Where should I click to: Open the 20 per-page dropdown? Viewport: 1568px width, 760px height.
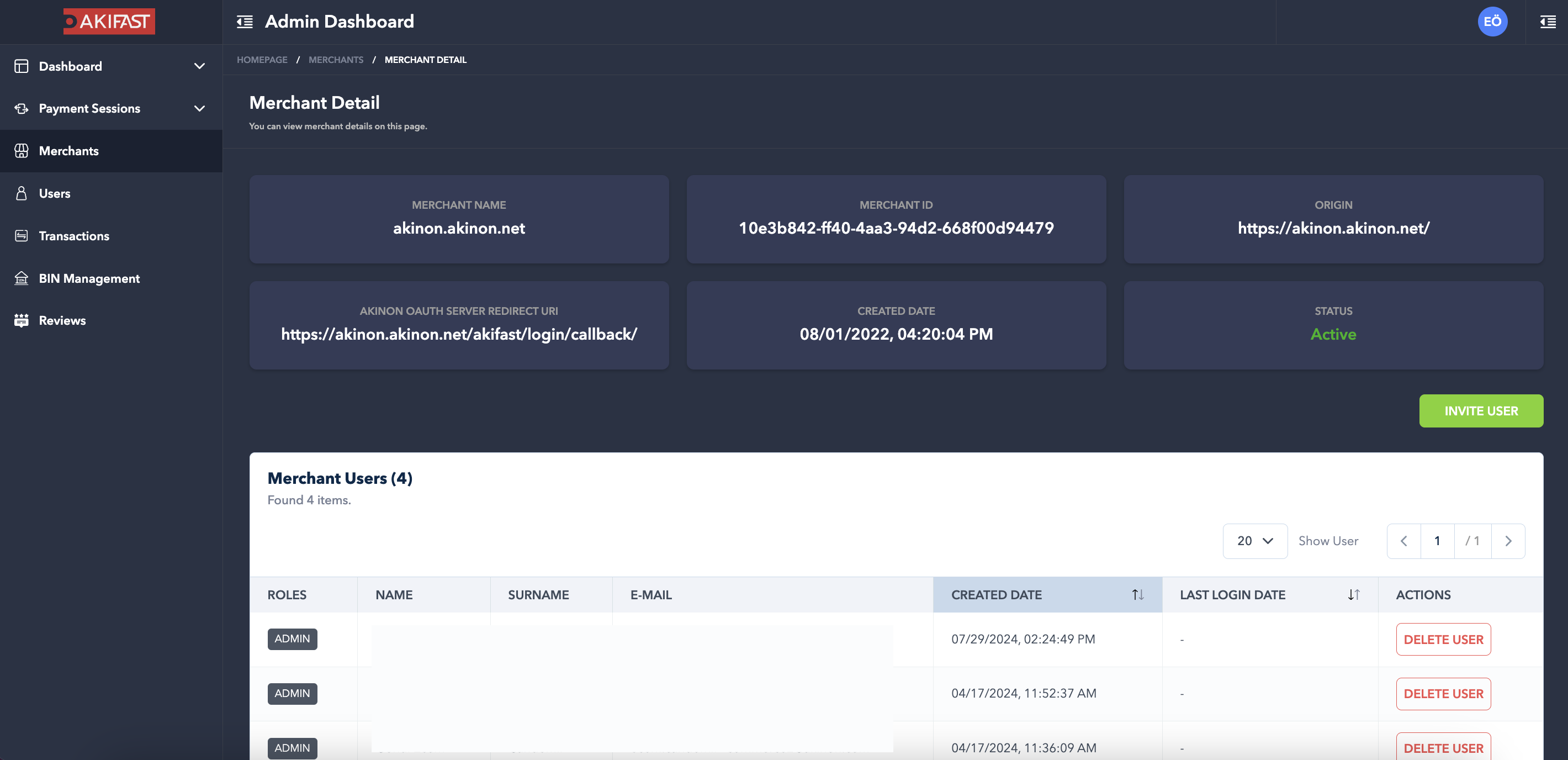pos(1254,541)
